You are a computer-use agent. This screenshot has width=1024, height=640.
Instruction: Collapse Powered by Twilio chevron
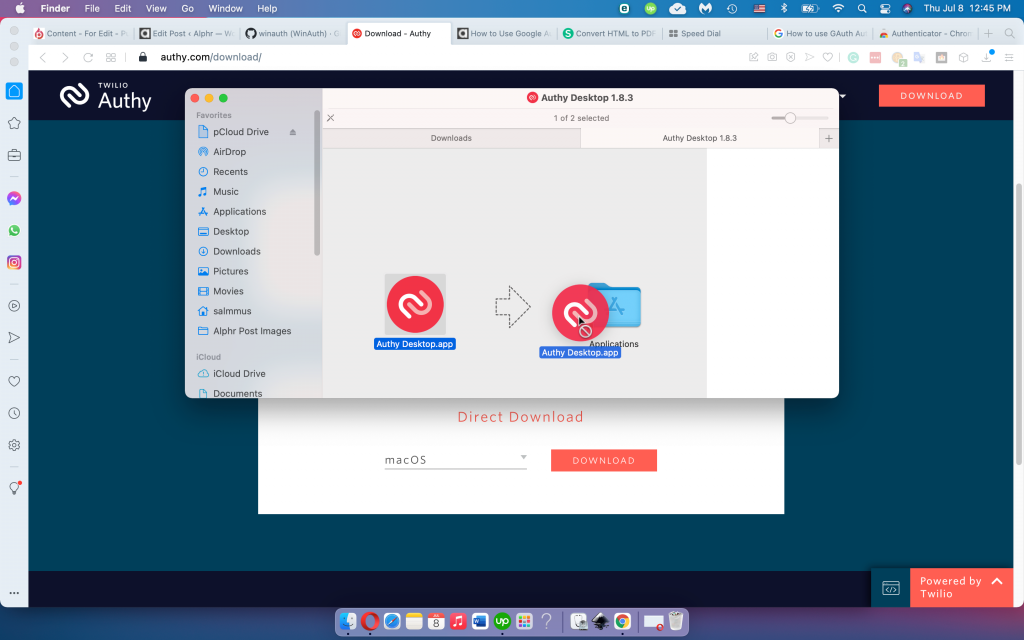click(997, 581)
